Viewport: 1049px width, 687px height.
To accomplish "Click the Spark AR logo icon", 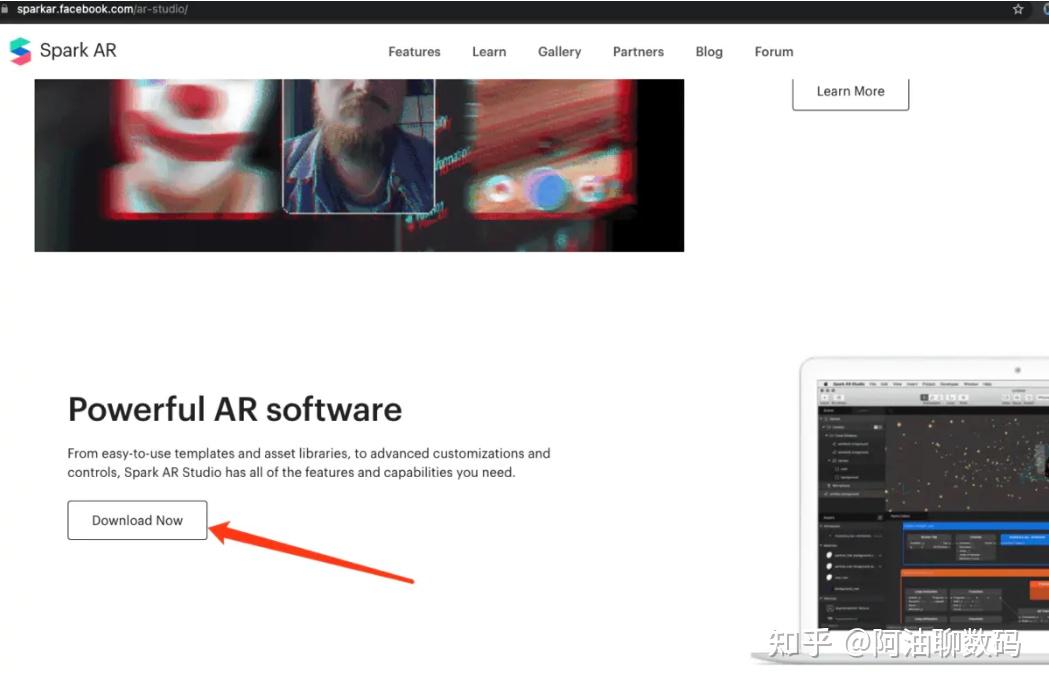I will pyautogui.click(x=20, y=51).
